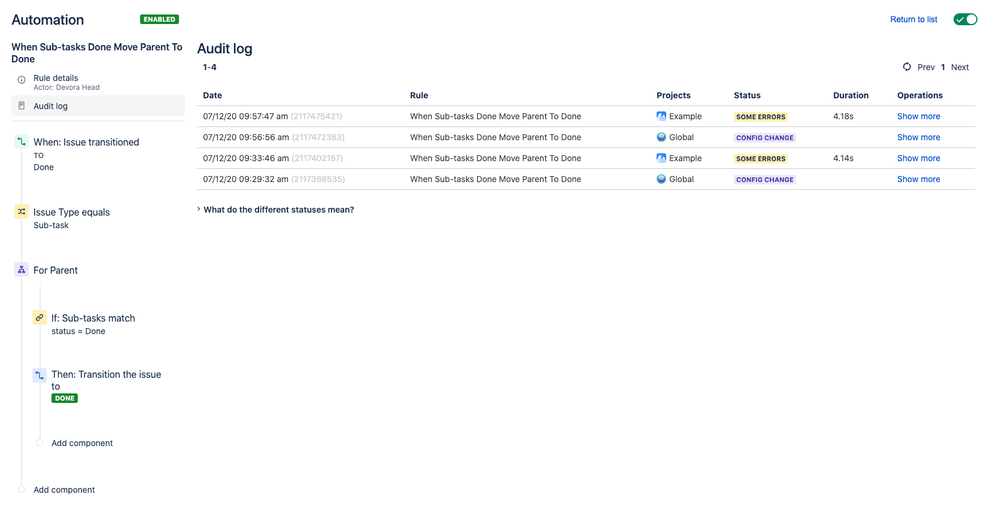Show more for 09:56:56 am entry
This screenshot has height=515, width=999.
tap(918, 137)
